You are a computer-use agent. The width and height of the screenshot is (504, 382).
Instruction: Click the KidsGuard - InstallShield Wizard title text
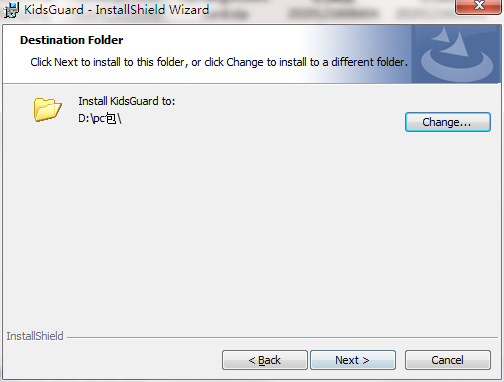coord(116,10)
